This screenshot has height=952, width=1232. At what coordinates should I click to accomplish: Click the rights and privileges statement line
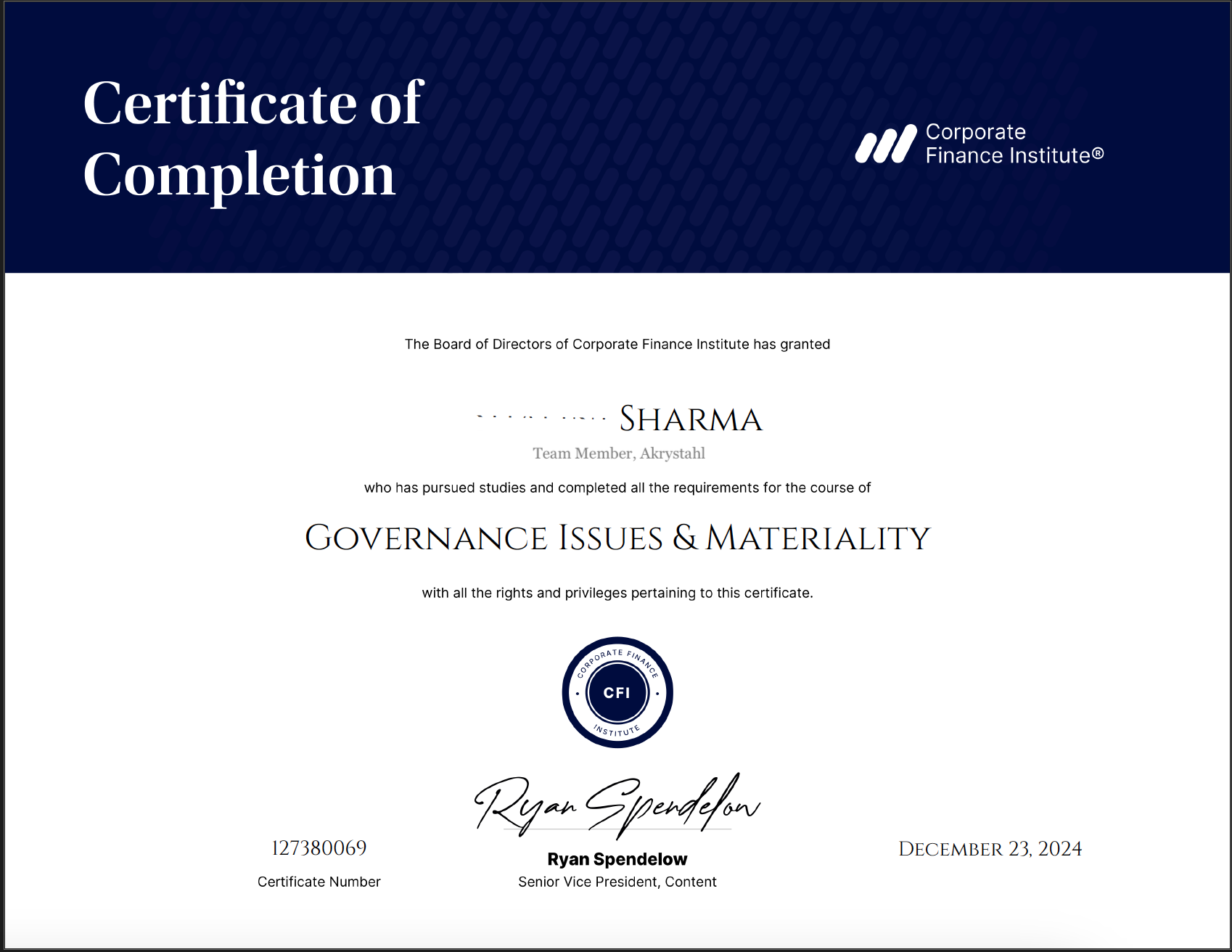[x=617, y=592]
